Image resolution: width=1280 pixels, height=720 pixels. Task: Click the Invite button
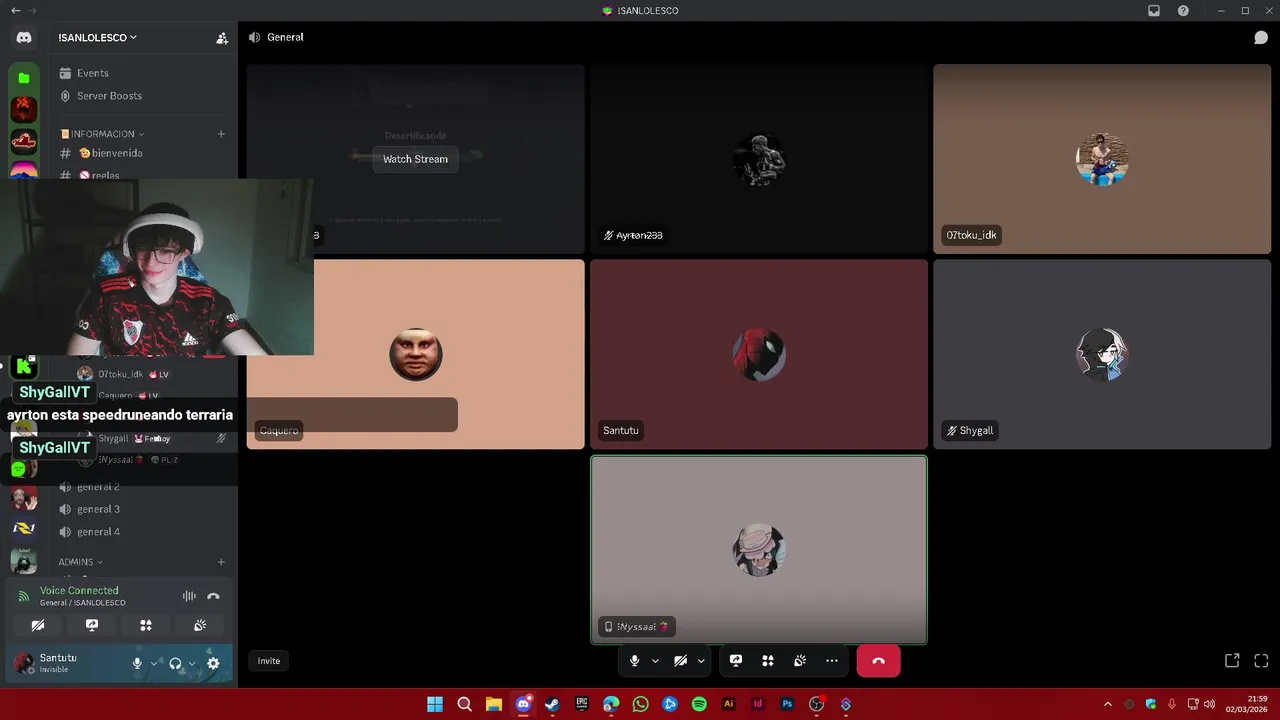point(269,661)
